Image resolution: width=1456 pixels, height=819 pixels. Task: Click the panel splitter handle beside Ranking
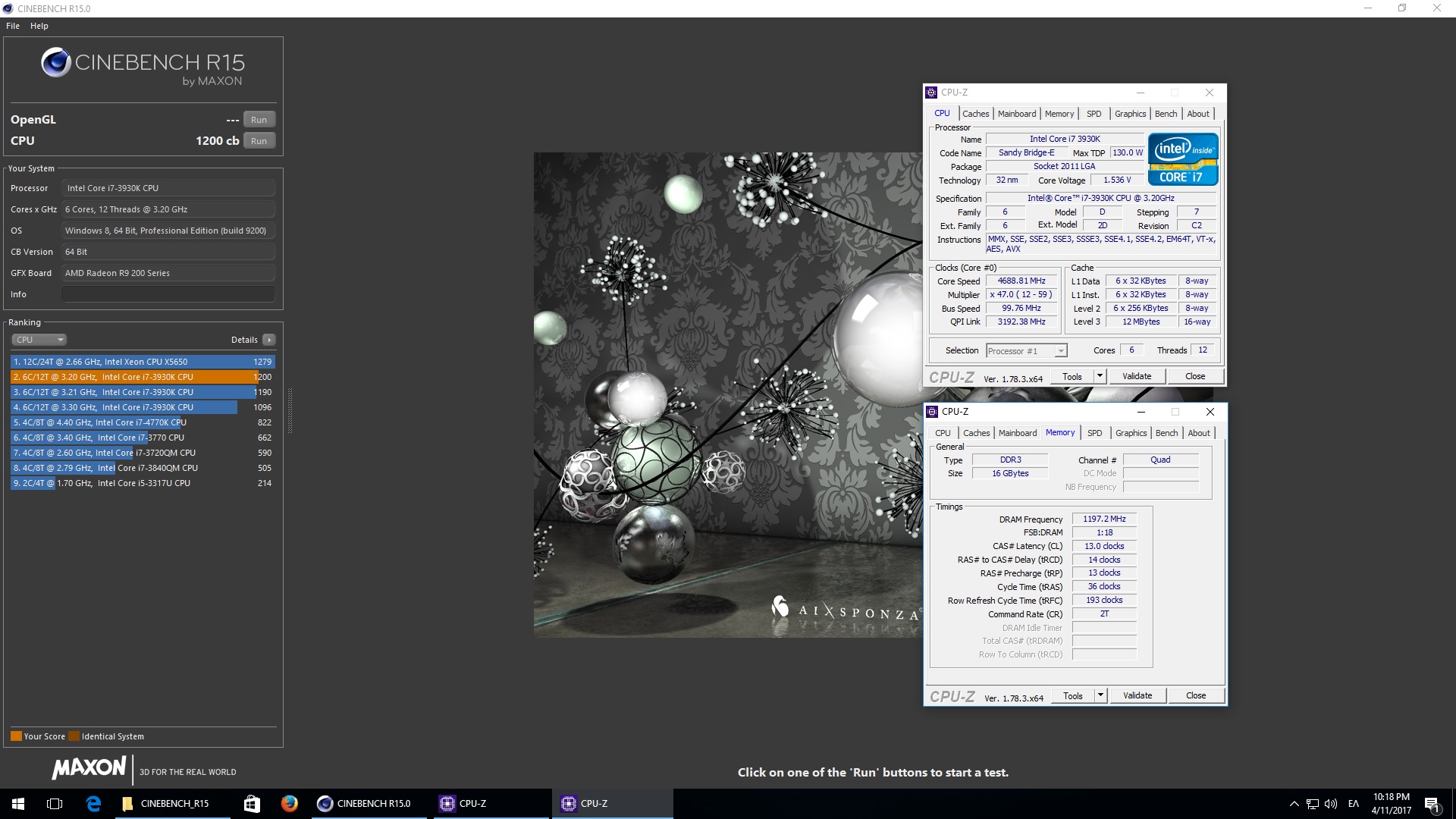pos(290,411)
